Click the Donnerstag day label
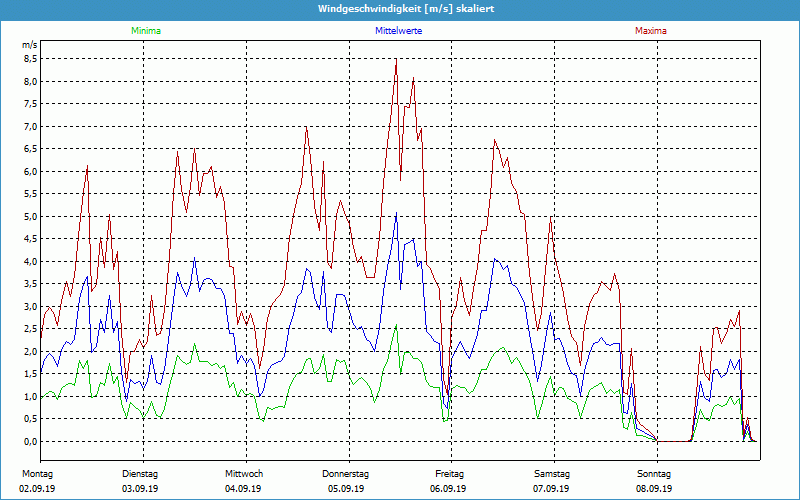Screen dimensions: 800x500 click(x=345, y=474)
